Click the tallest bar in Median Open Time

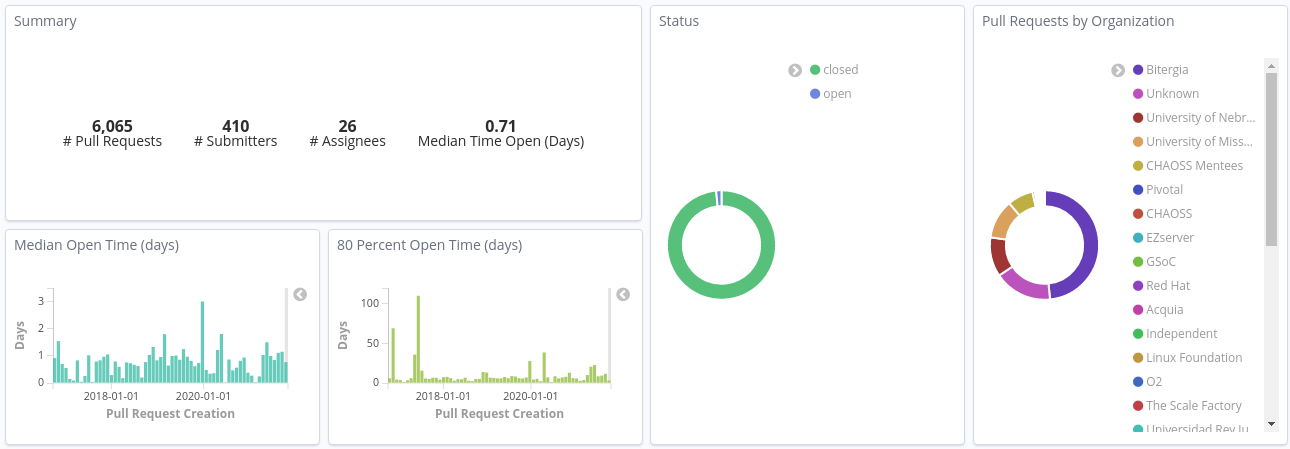(x=202, y=342)
